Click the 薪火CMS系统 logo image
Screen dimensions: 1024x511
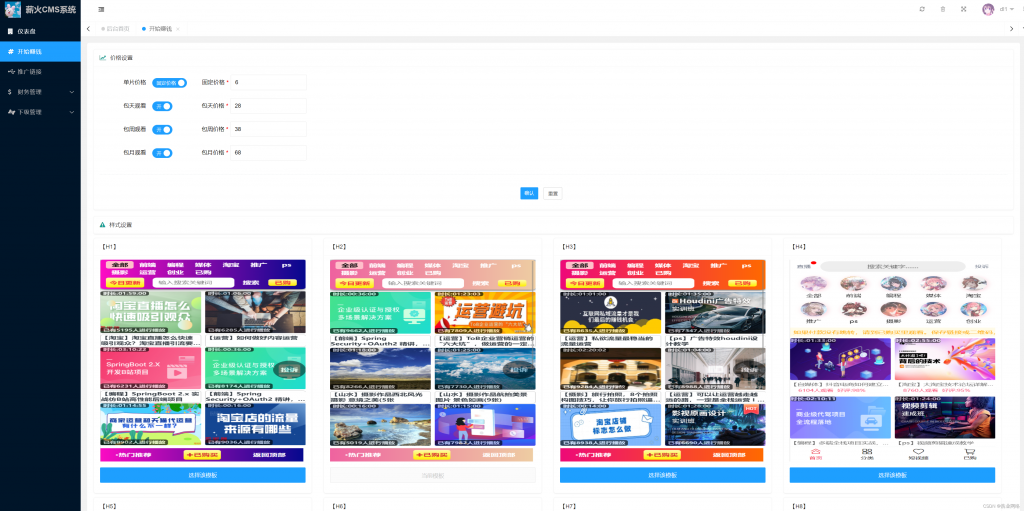pyautogui.click(x=12, y=9)
